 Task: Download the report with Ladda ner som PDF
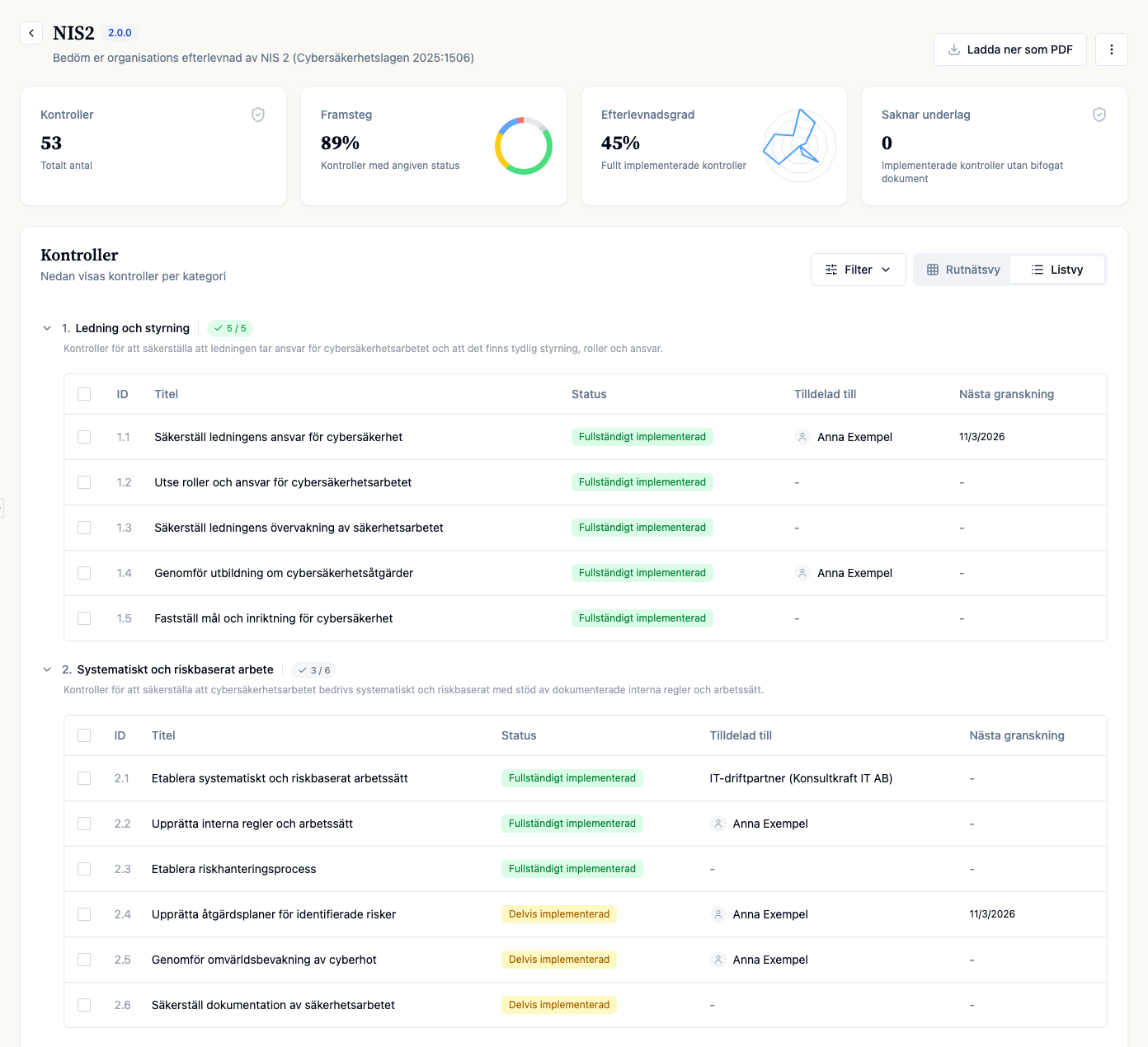[1010, 49]
